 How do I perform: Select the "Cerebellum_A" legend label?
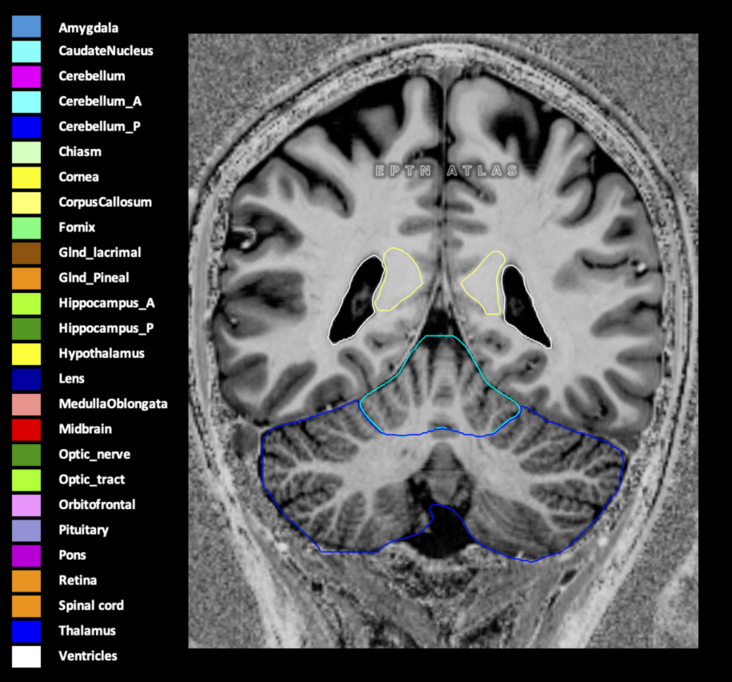click(x=100, y=101)
